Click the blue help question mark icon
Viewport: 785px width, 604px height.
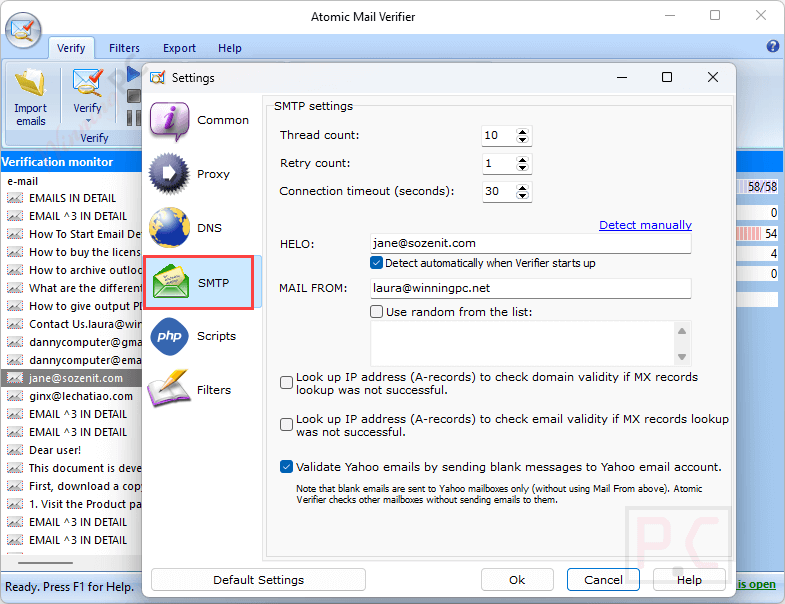(x=772, y=46)
